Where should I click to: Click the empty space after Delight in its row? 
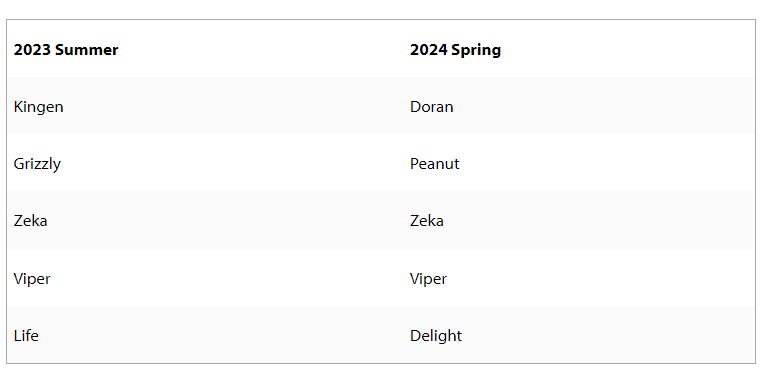608,336
